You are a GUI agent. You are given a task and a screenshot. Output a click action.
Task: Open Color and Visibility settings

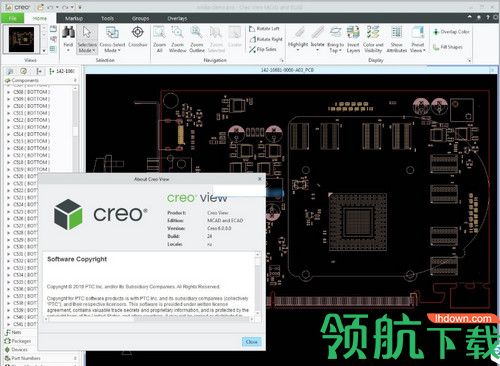pyautogui.click(x=373, y=33)
